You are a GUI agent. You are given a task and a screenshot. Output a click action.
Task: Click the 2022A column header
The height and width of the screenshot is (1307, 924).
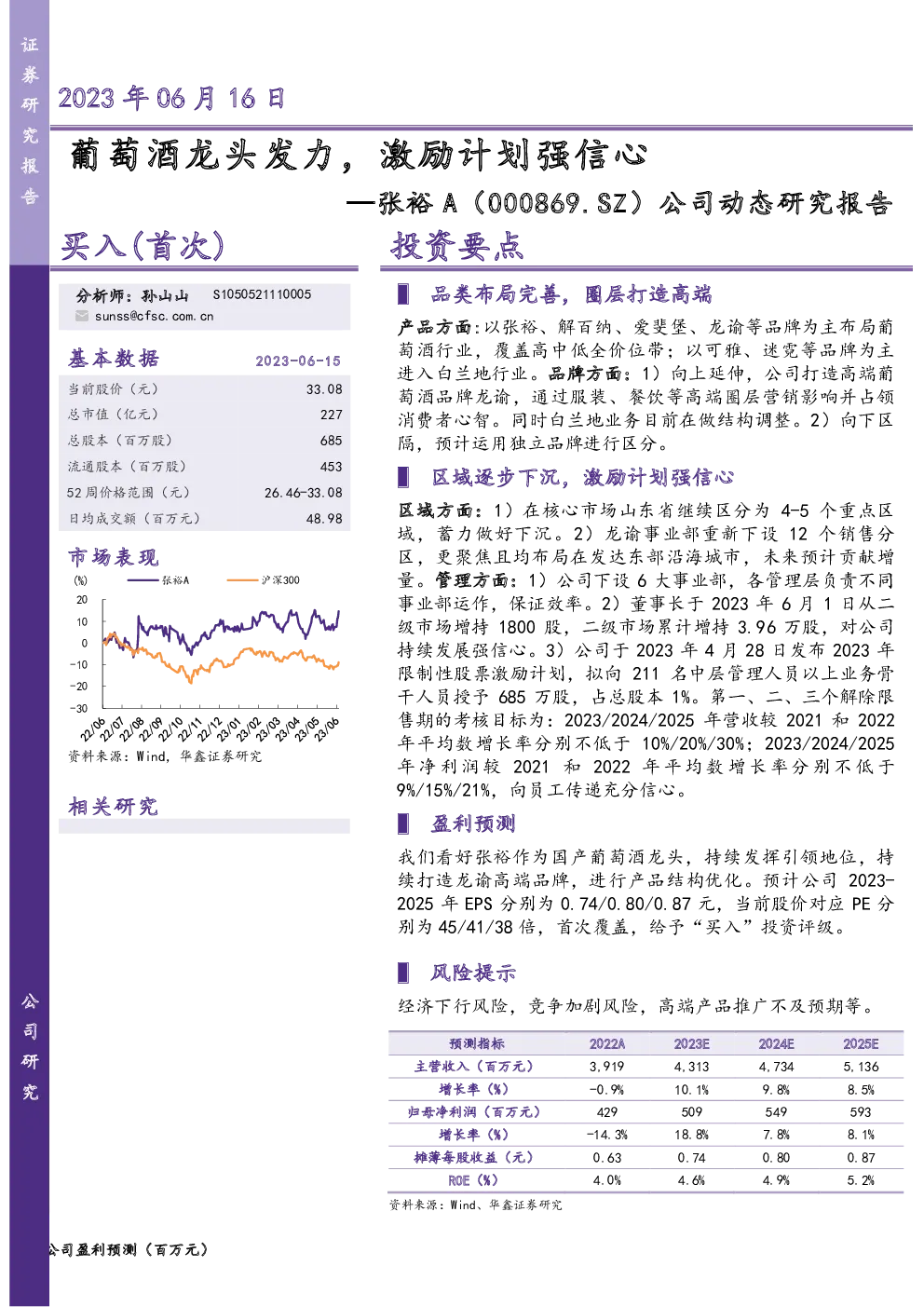[x=607, y=1044]
